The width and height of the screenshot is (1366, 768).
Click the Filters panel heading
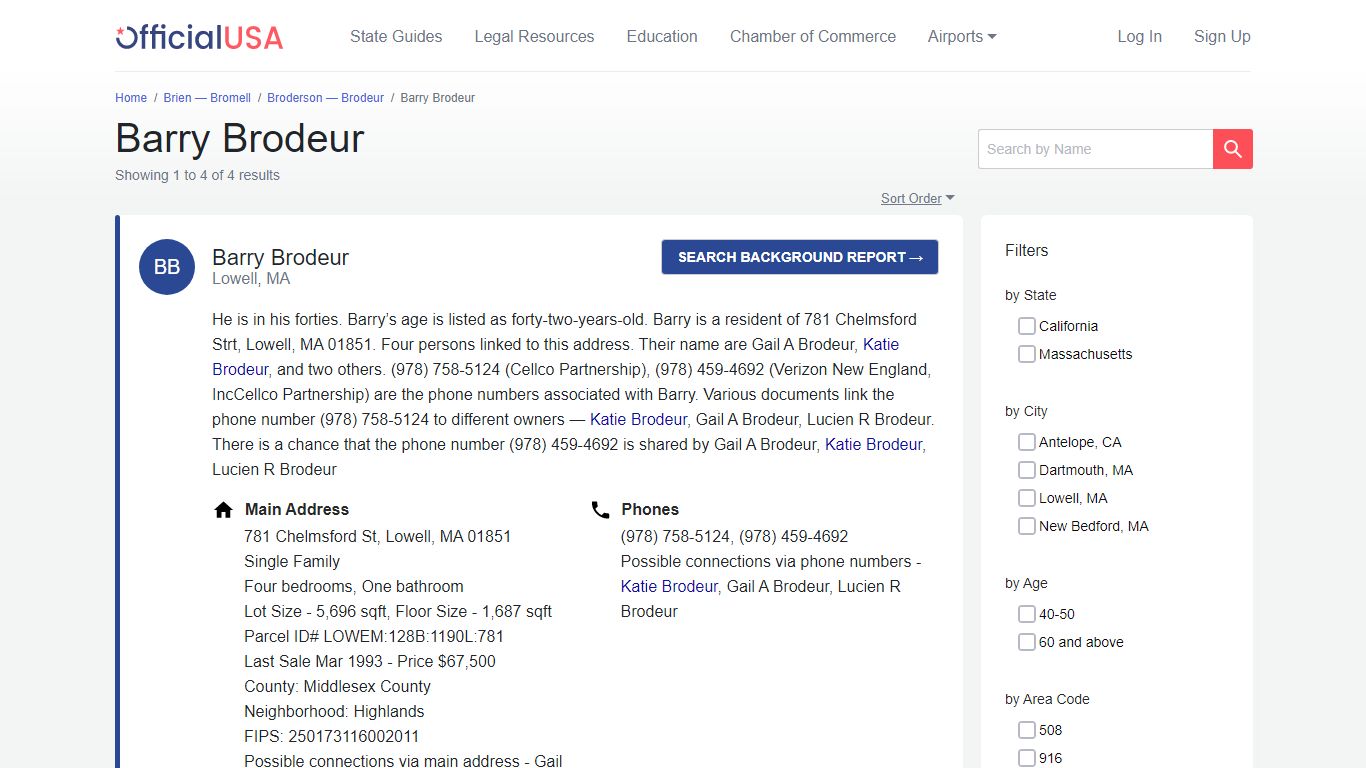click(x=1026, y=250)
